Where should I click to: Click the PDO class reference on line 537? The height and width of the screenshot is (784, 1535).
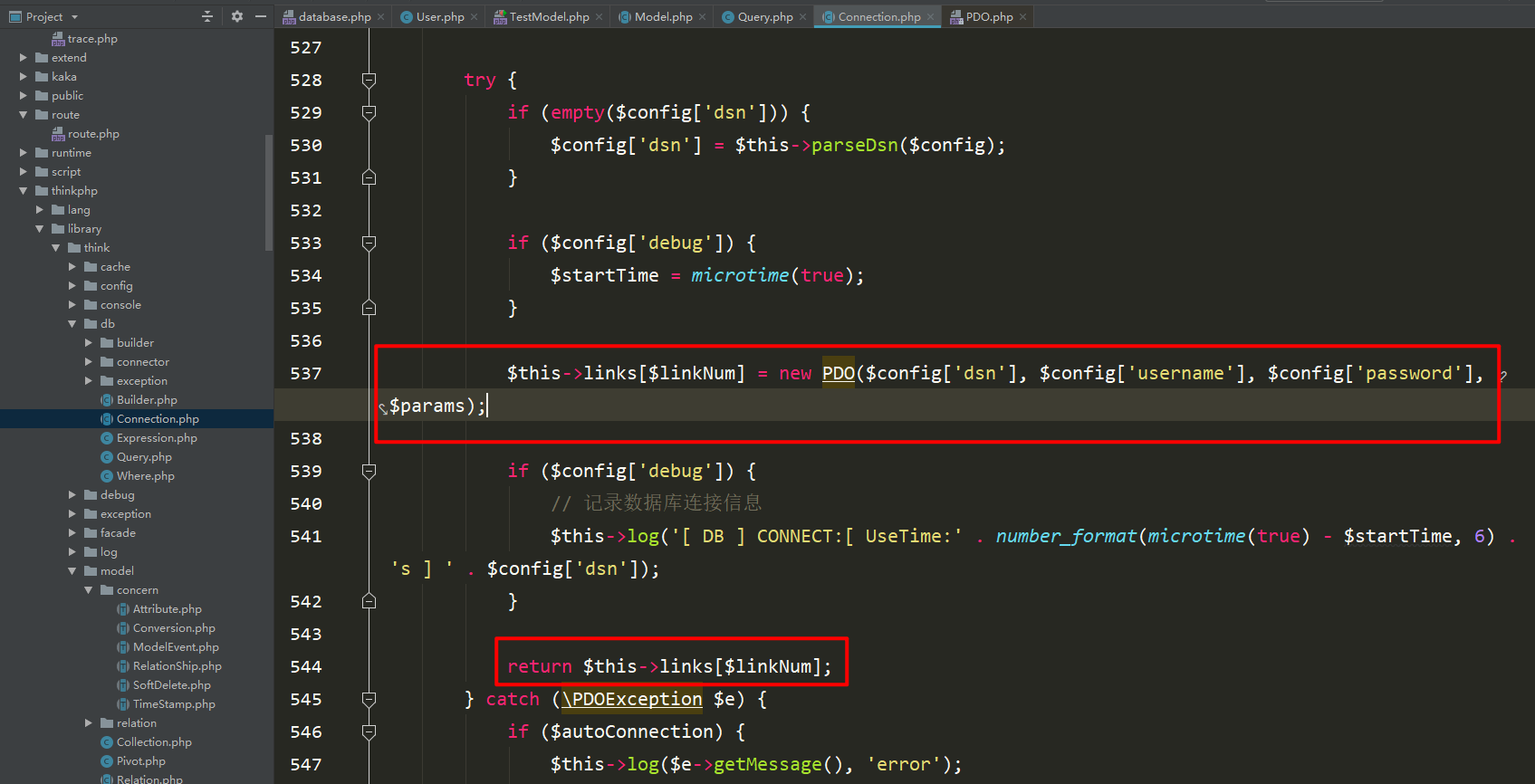point(839,373)
